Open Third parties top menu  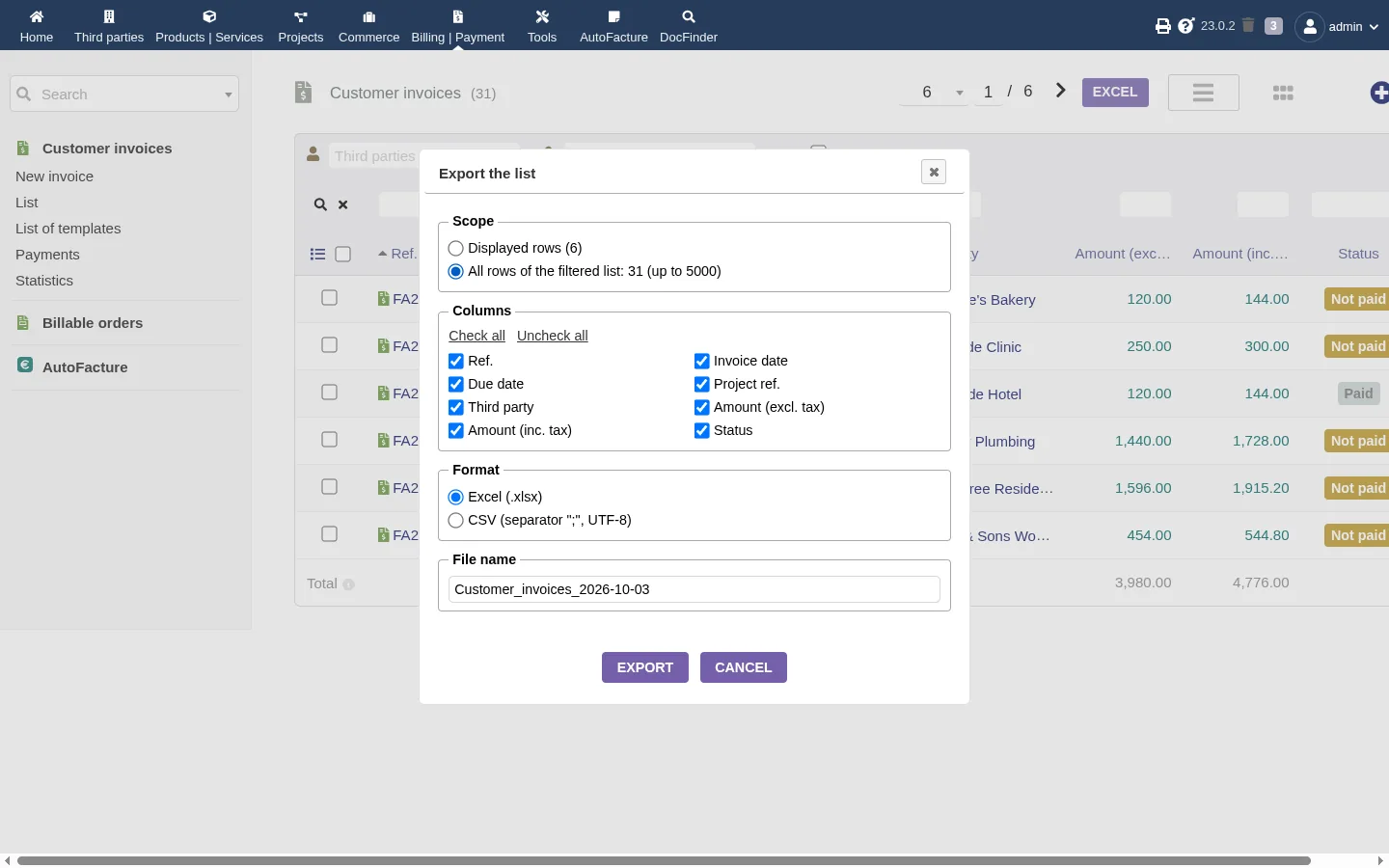tap(109, 26)
